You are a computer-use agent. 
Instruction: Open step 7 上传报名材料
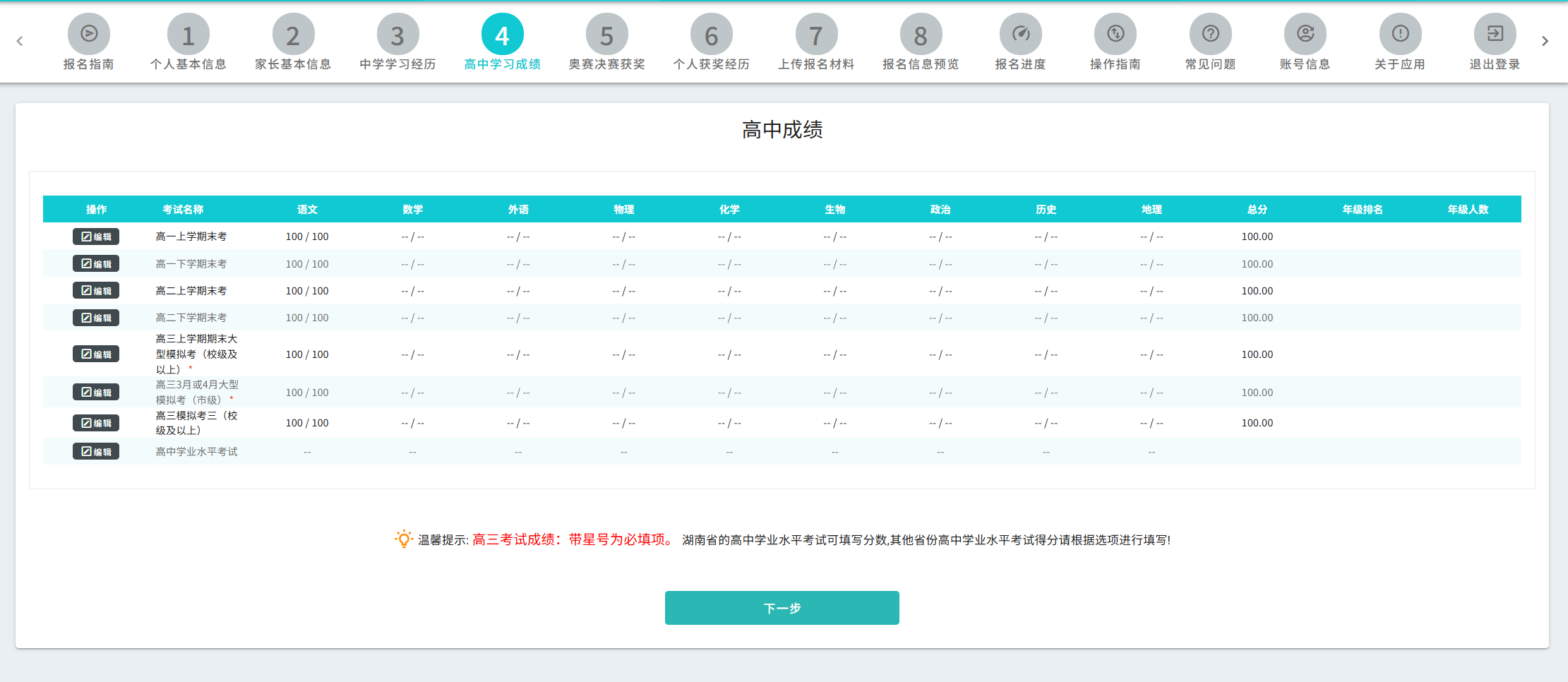[816, 35]
